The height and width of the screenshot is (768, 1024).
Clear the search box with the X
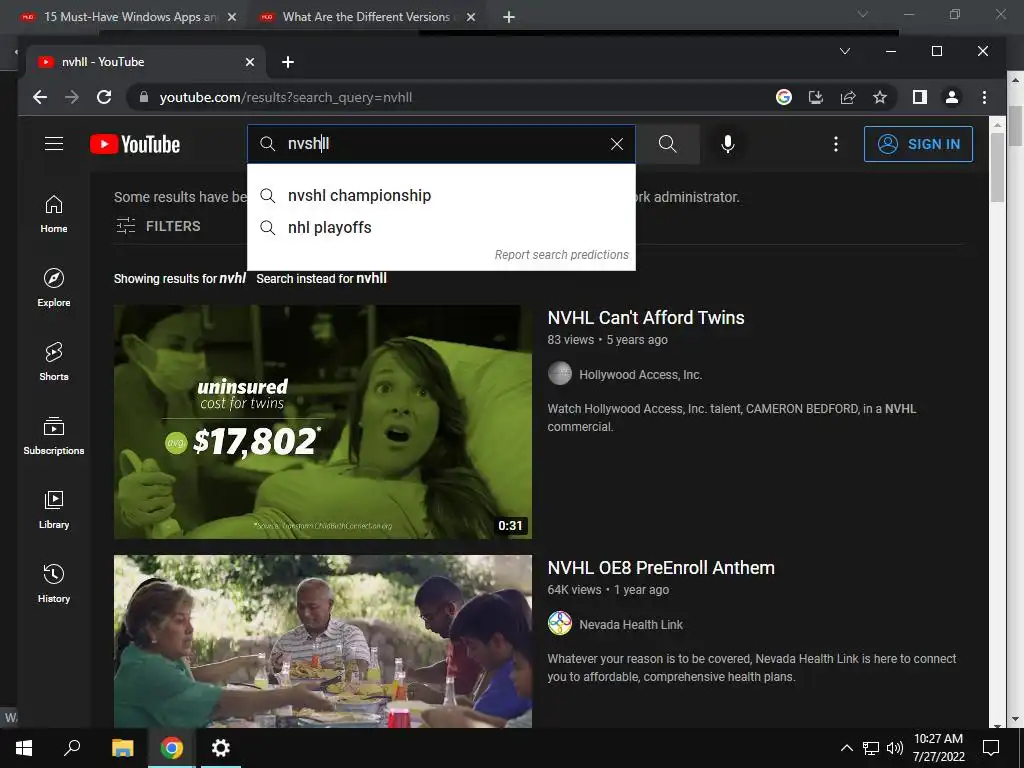point(616,144)
